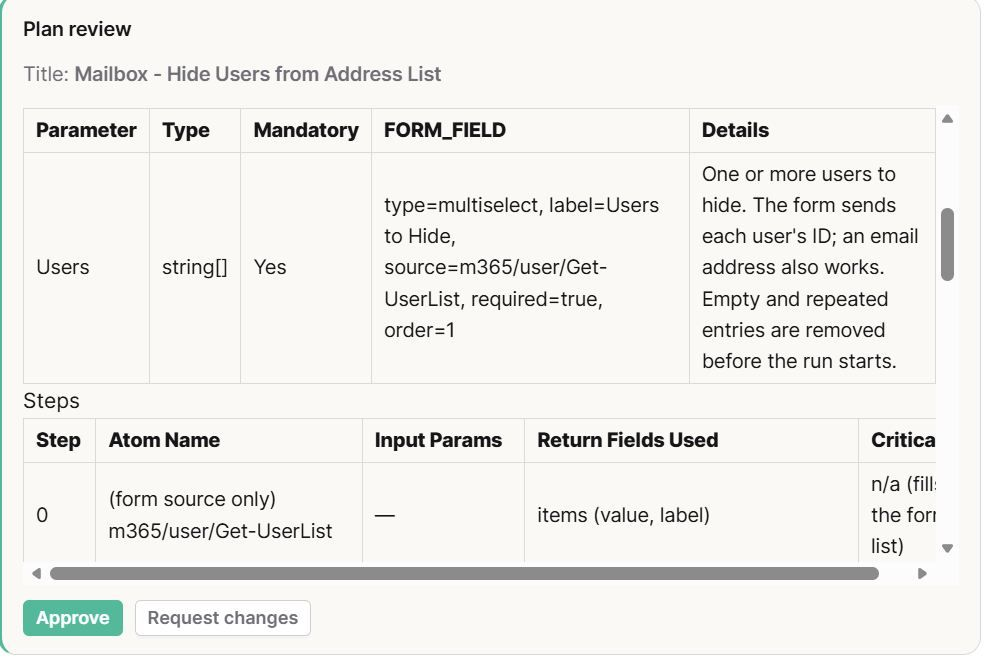Click the vertical scrollbar thumb
This screenshot has width=984, height=661.
coord(948,245)
